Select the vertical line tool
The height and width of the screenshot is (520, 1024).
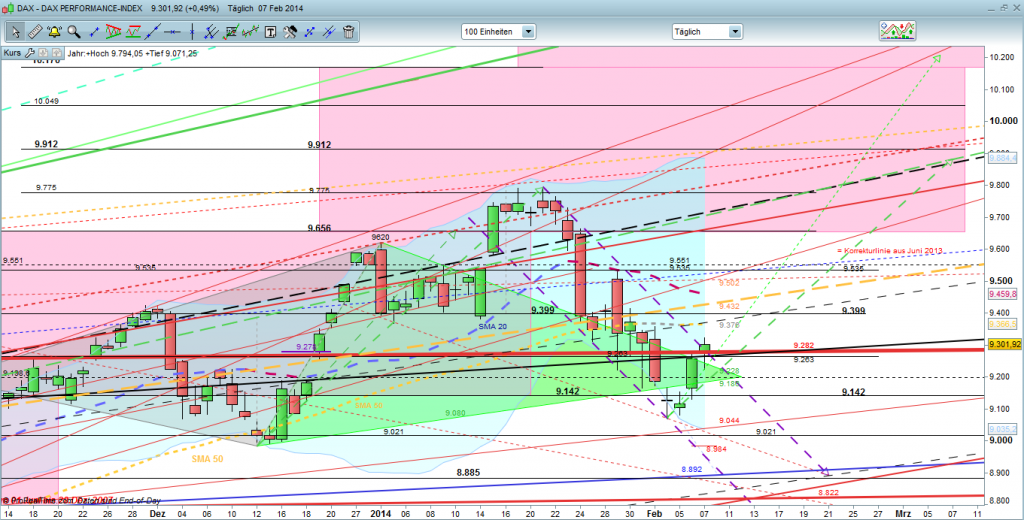(x=191, y=31)
